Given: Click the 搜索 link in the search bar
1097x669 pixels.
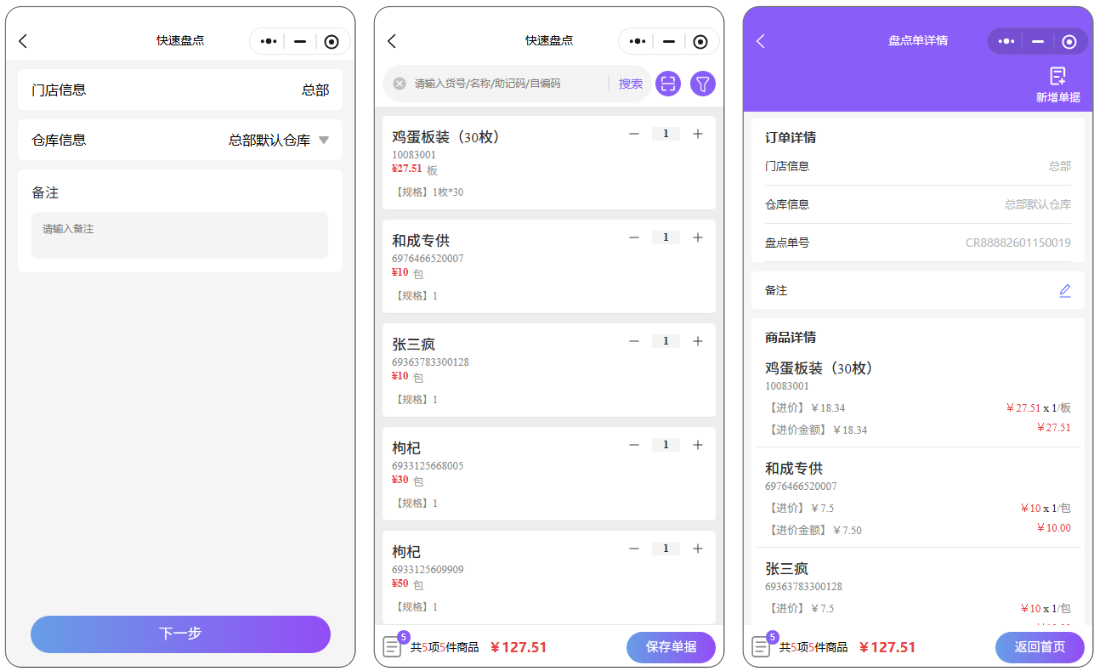Looking at the screenshot, I should click(630, 84).
